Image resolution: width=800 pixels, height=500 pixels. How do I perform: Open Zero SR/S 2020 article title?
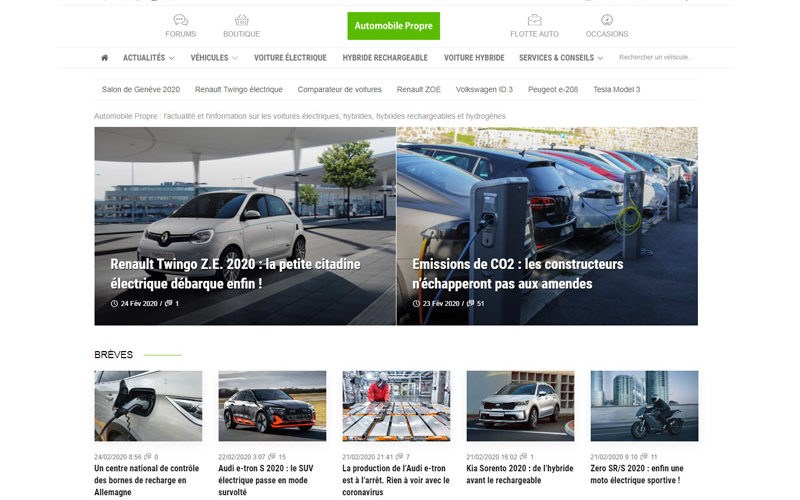(637, 474)
